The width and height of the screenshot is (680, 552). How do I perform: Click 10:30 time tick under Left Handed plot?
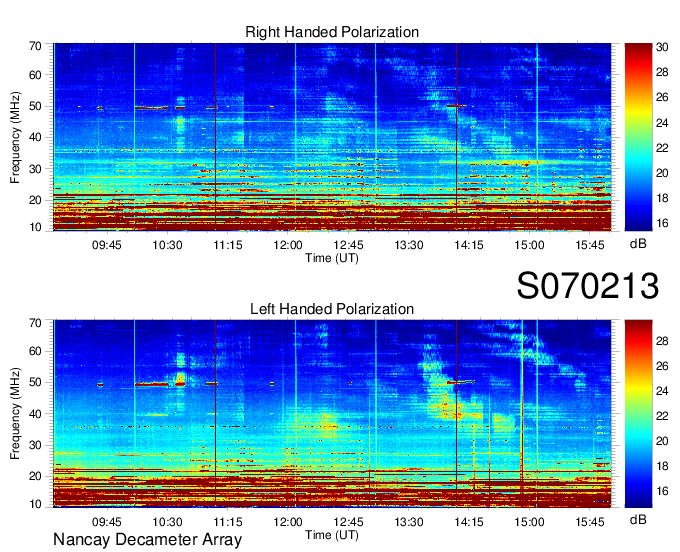167,522
